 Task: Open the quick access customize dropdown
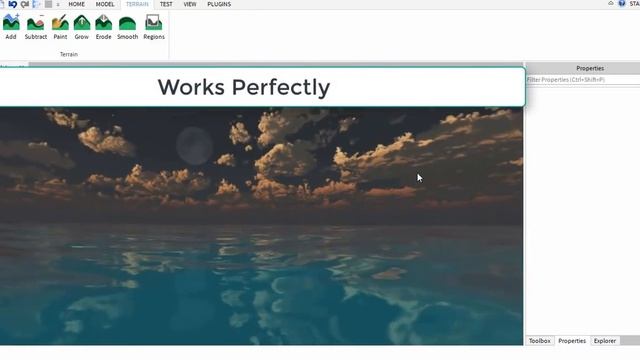click(x=58, y=4)
